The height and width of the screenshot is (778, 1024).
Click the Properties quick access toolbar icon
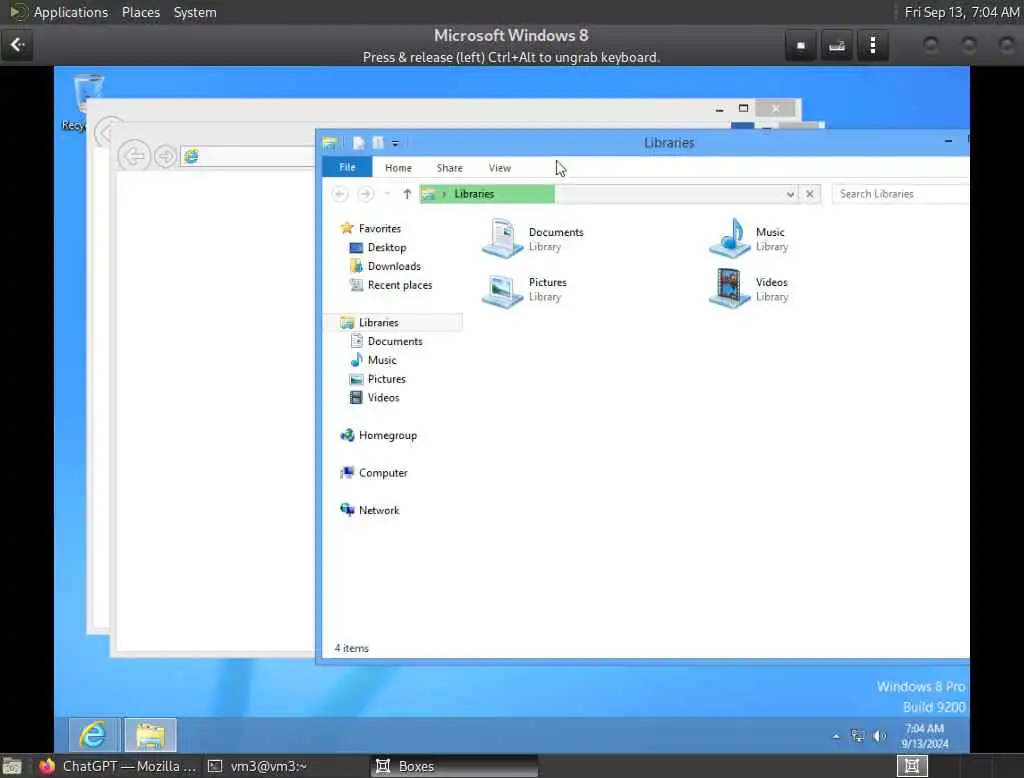point(359,143)
